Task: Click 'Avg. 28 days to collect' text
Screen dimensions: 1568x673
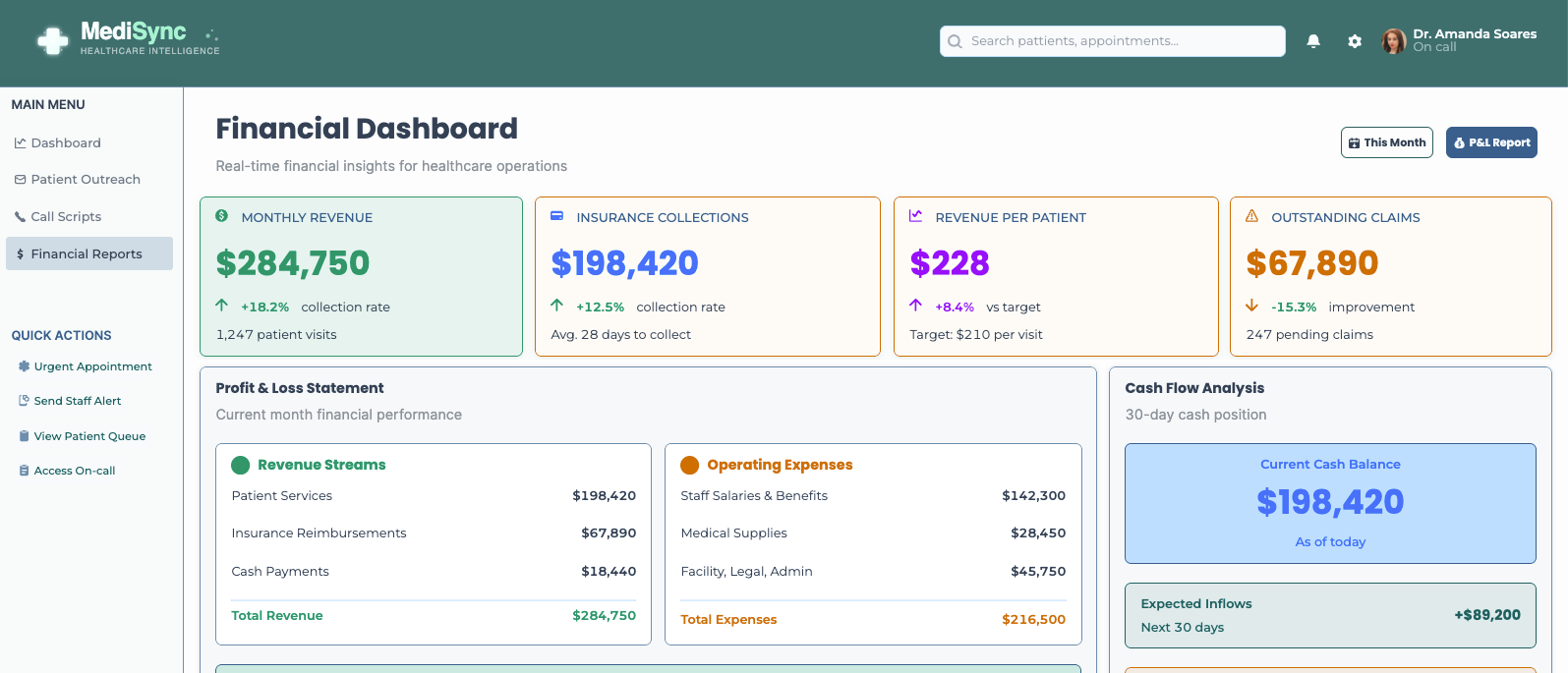Action: pyautogui.click(x=620, y=334)
